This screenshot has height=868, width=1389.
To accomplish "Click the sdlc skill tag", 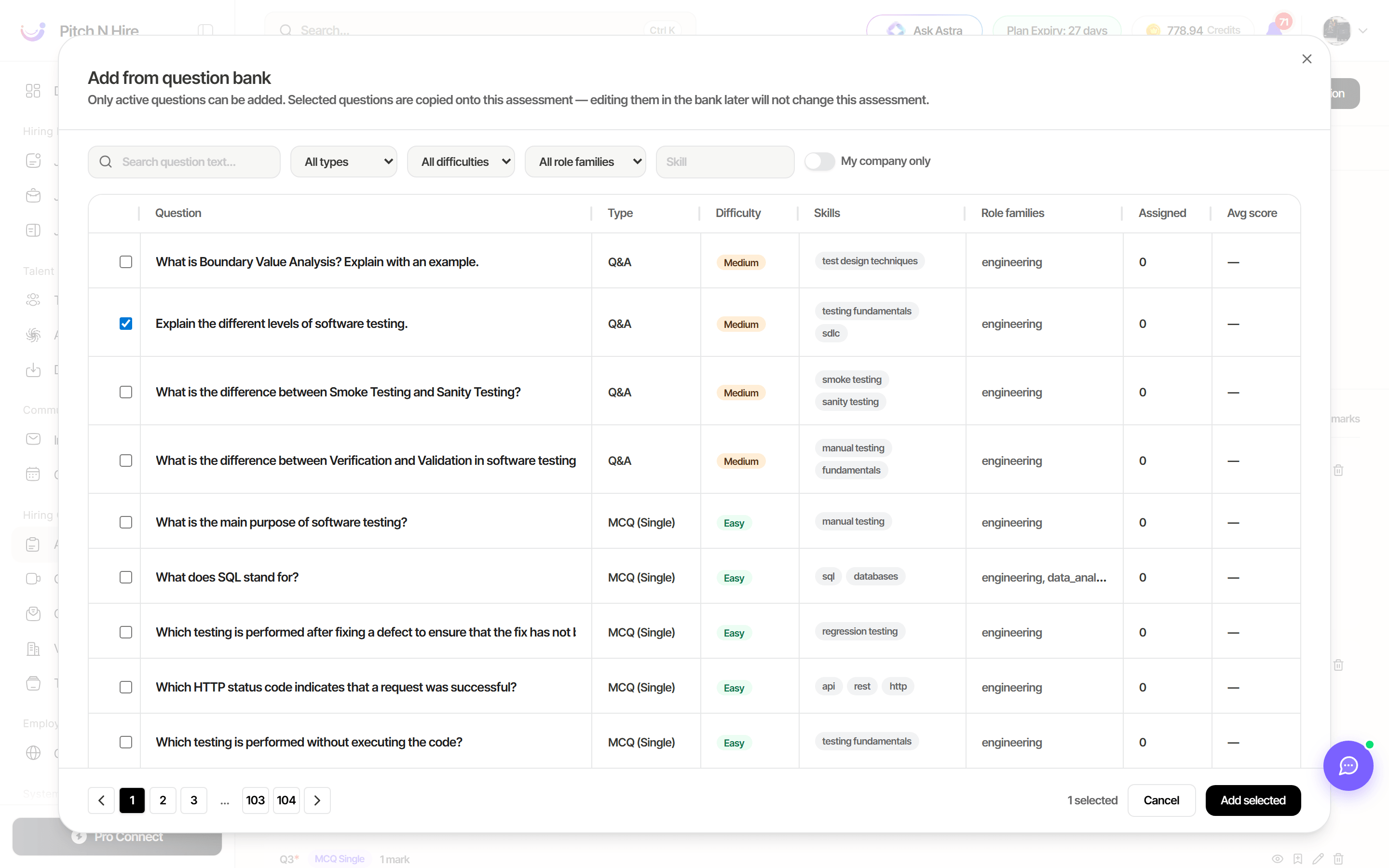I will pos(831,334).
